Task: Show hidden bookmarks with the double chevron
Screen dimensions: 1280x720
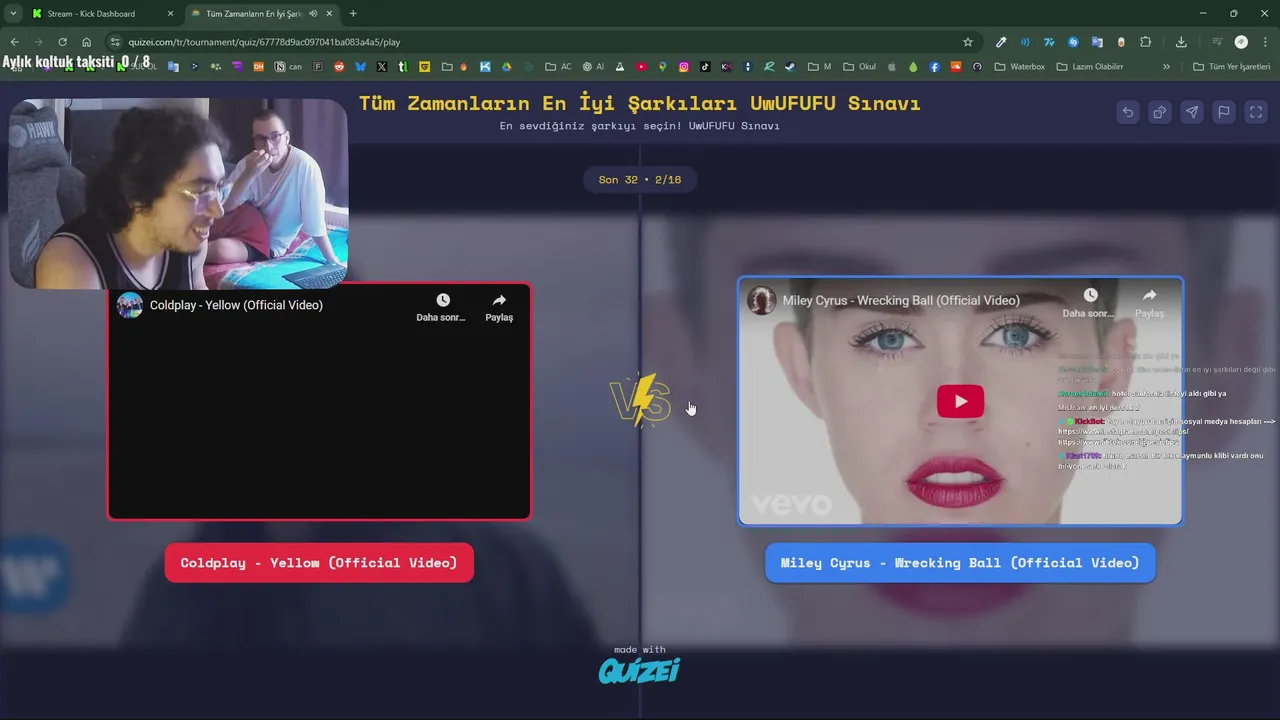Action: click(1166, 67)
